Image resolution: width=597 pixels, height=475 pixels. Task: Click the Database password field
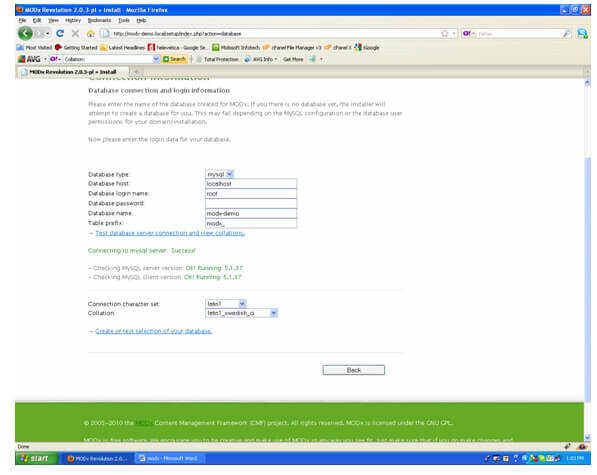point(251,203)
